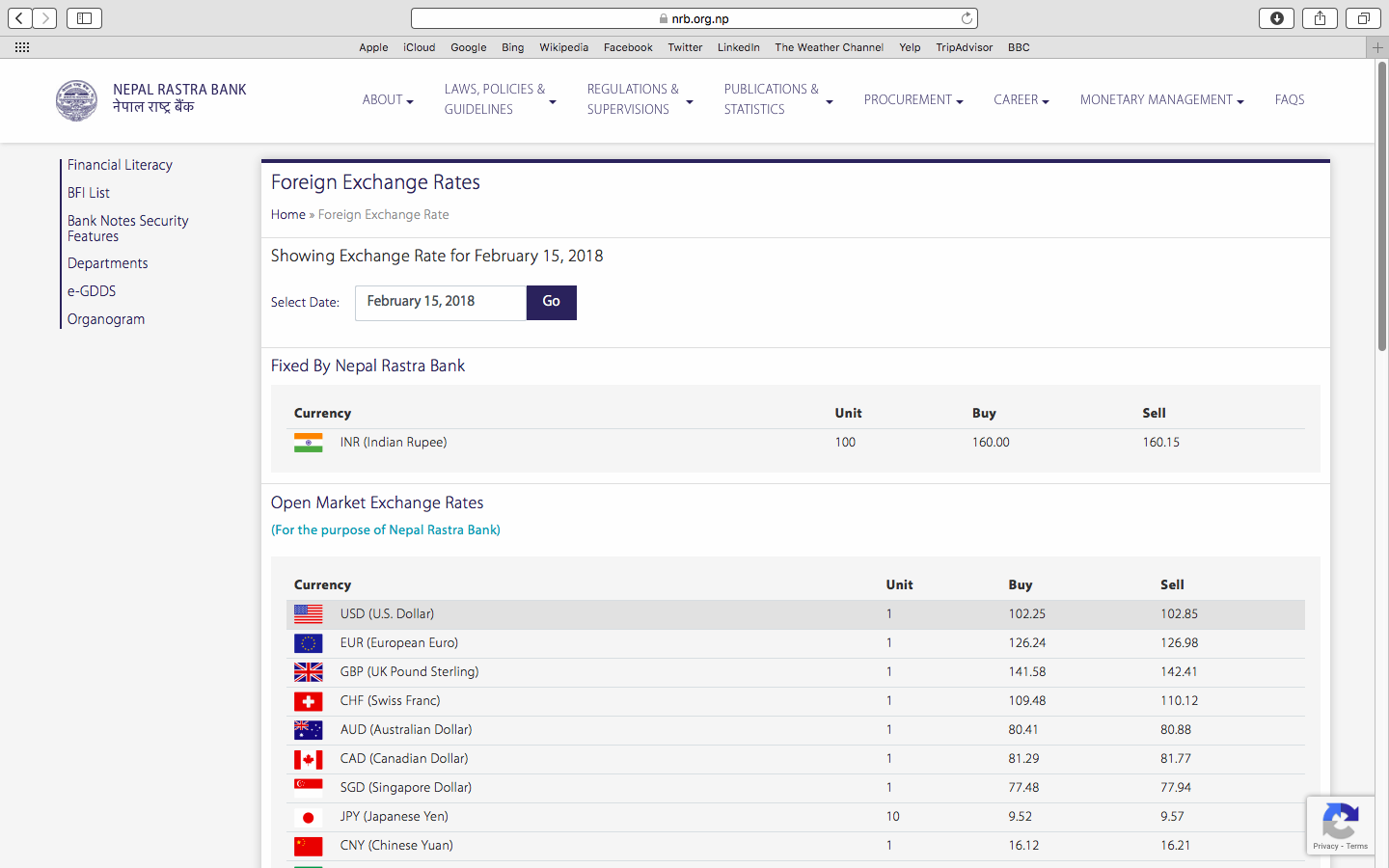Expand the ABOUT dropdown menu
The height and width of the screenshot is (868, 1389).
pyautogui.click(x=387, y=100)
